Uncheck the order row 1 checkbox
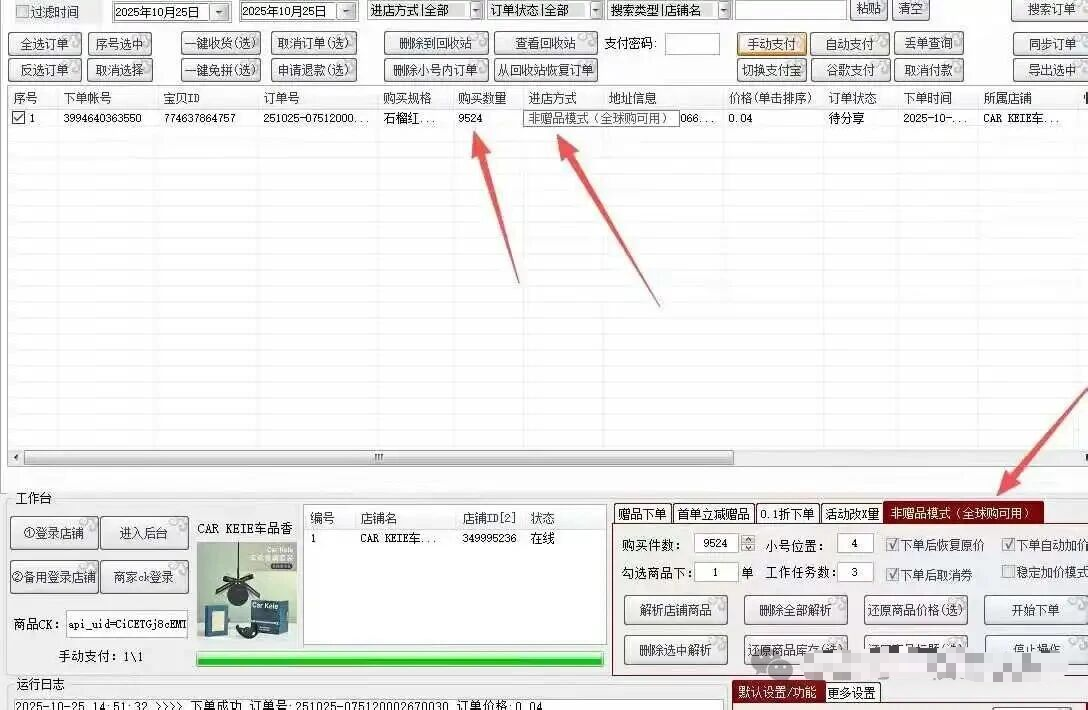 click(x=18, y=118)
